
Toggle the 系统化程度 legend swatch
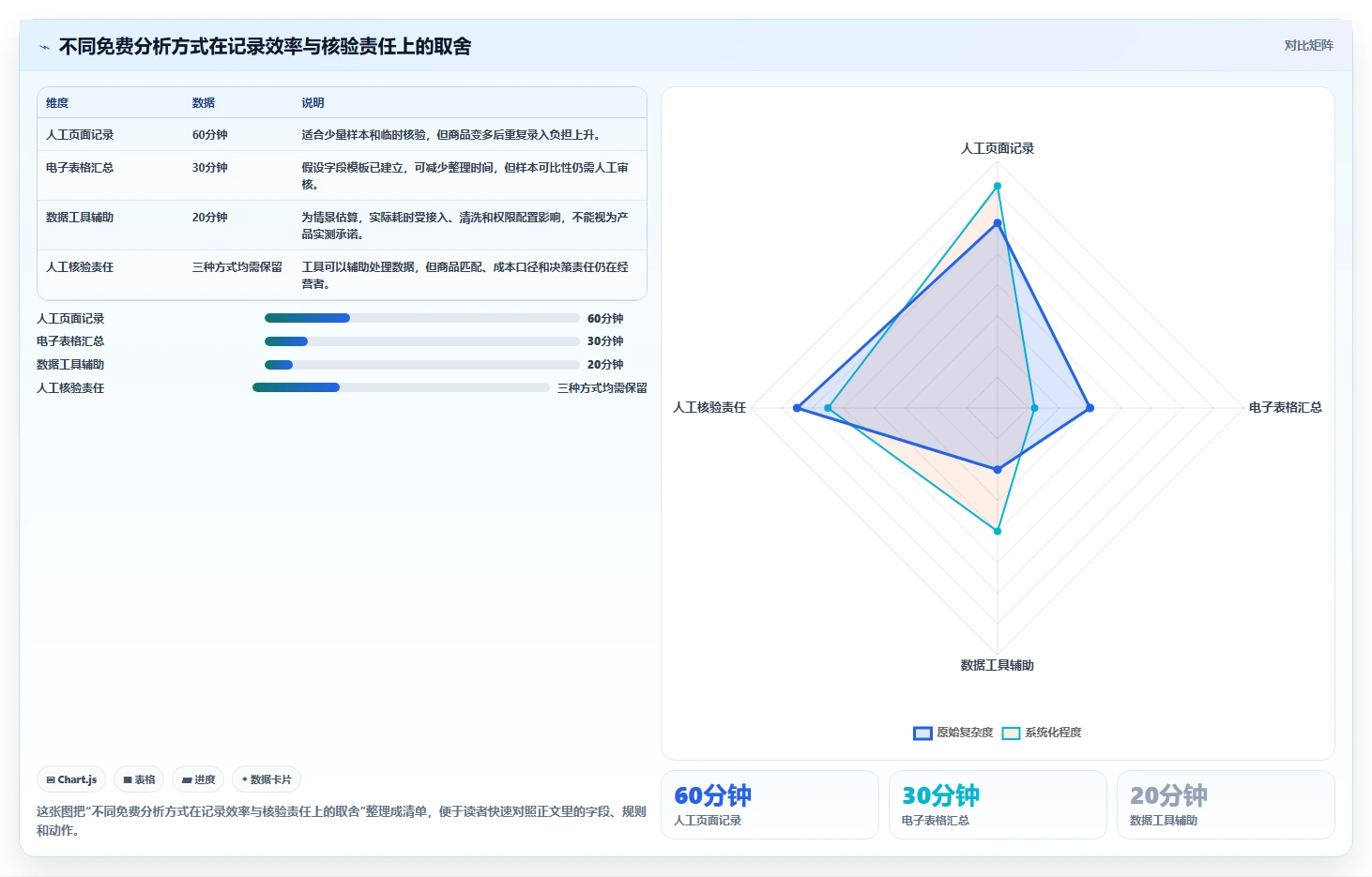[x=1011, y=733]
